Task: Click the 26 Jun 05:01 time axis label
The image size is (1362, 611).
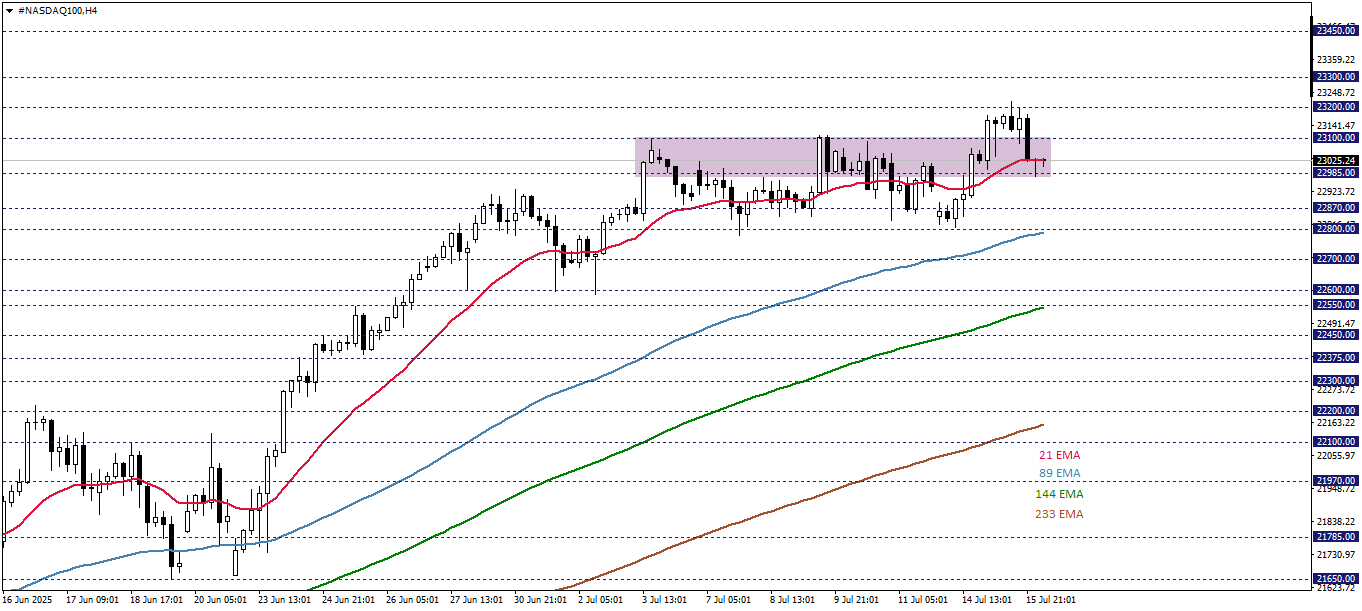Action: pos(412,599)
